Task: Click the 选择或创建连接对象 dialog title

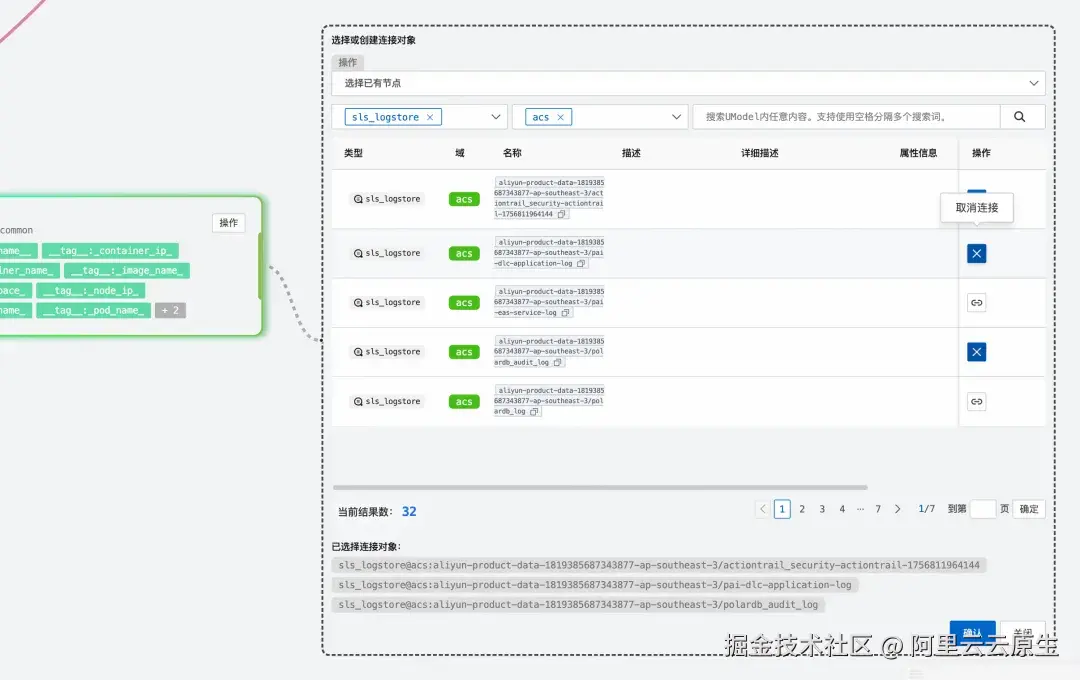Action: [373, 40]
